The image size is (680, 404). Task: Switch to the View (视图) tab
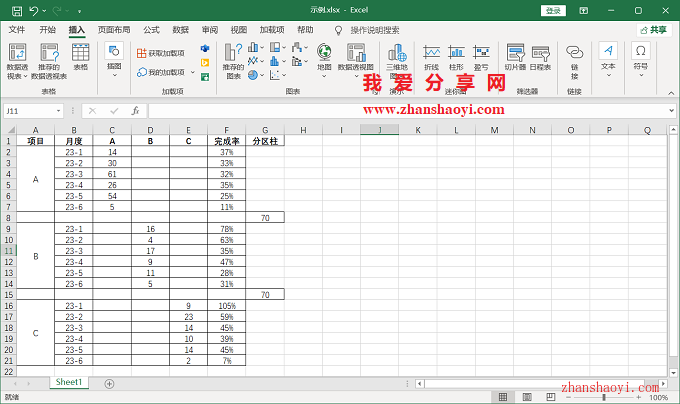click(x=239, y=30)
